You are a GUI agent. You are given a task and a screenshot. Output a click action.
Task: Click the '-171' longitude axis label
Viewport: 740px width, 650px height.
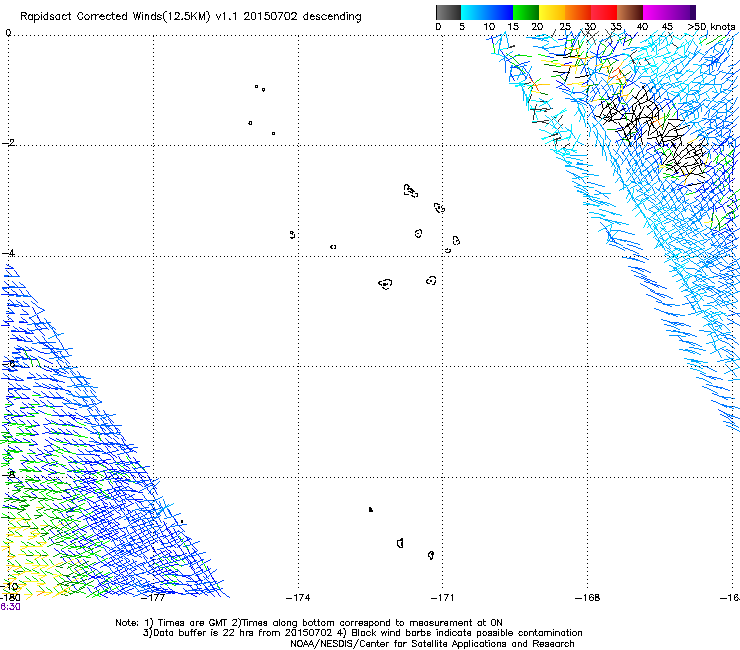[x=443, y=598]
